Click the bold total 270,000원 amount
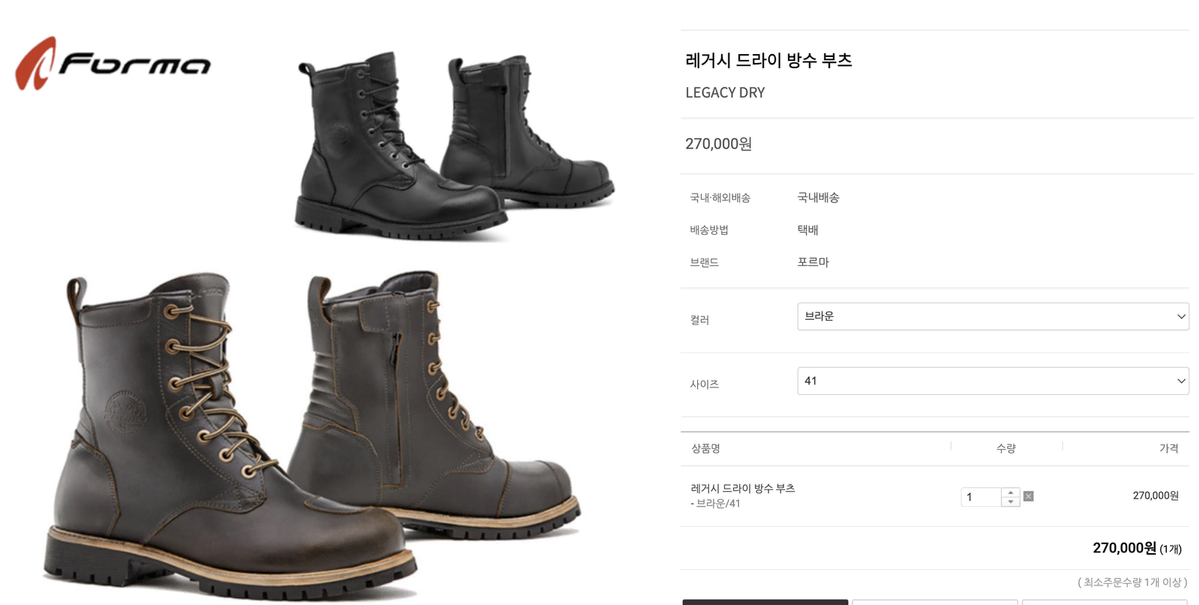Viewport: 1199px width, 605px height. (x=1124, y=548)
